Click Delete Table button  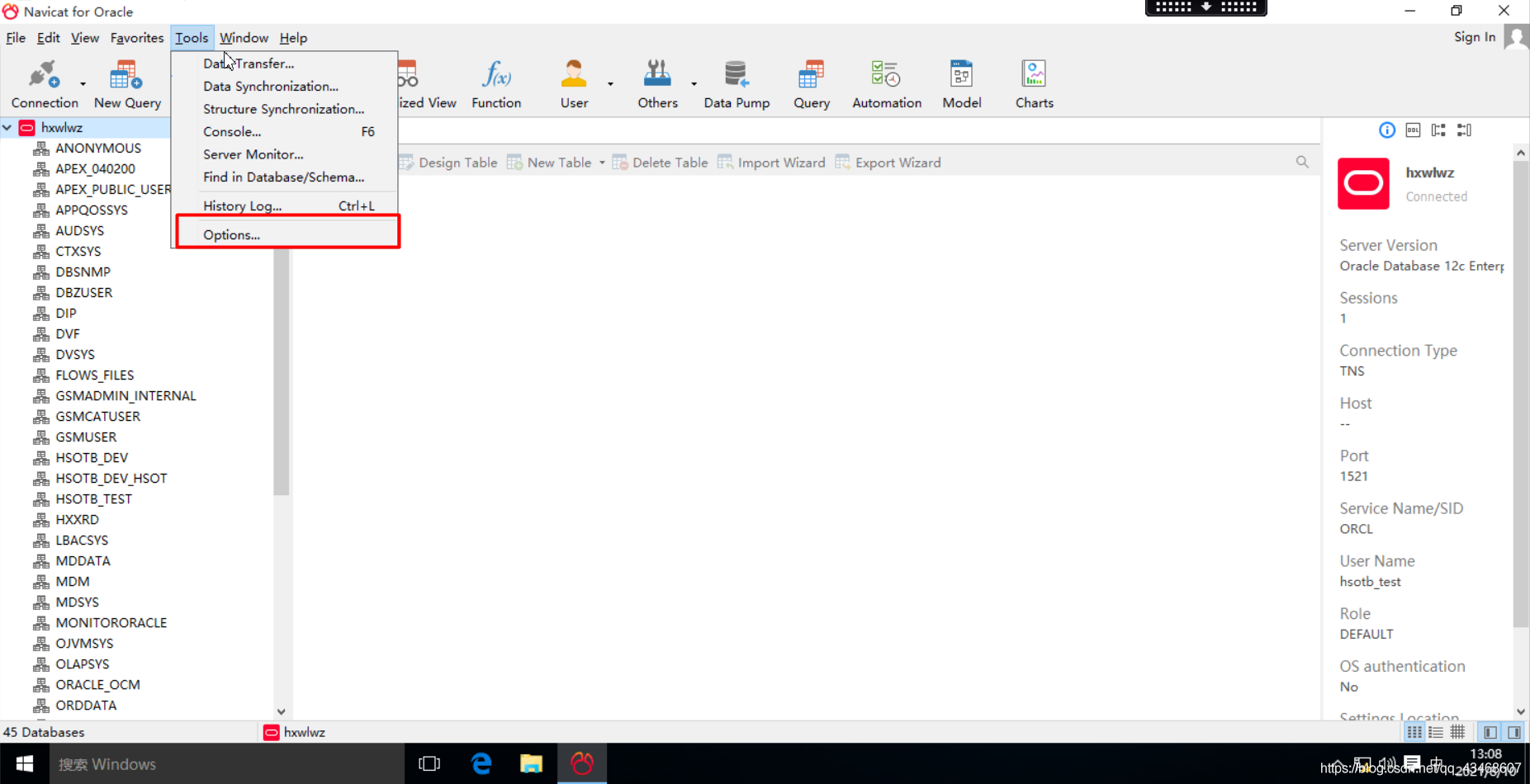pos(661,163)
